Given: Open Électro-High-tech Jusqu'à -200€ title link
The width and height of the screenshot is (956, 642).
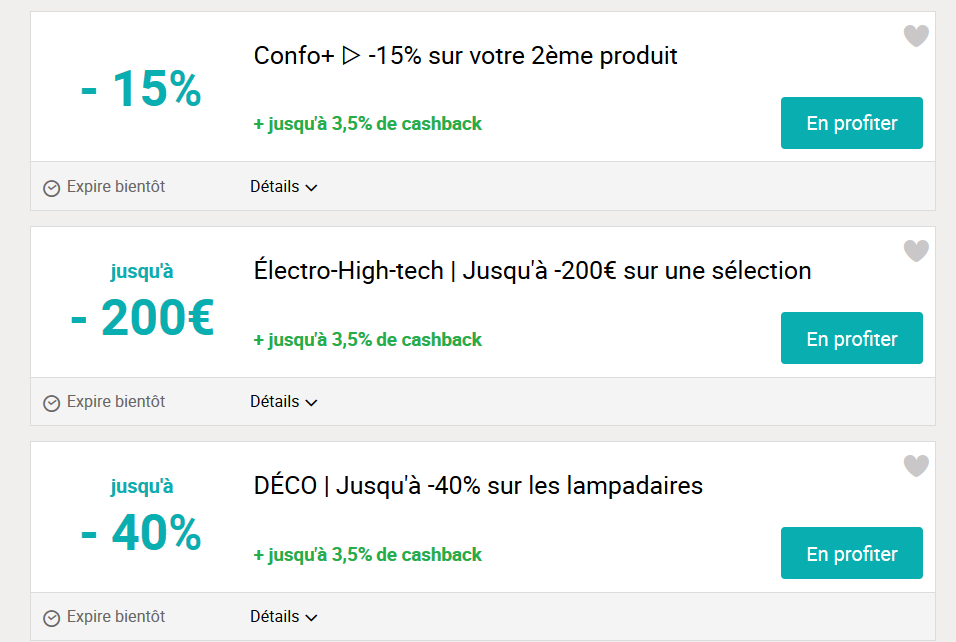Looking at the screenshot, I should (x=532, y=271).
